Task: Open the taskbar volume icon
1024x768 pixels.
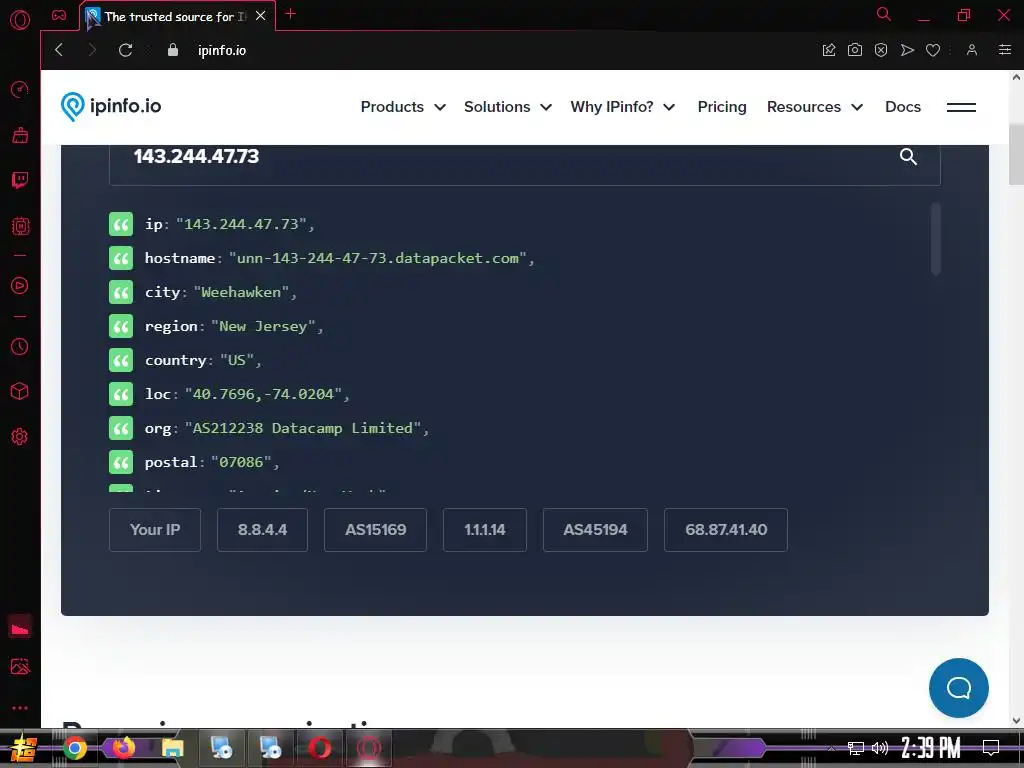Action: [x=880, y=748]
